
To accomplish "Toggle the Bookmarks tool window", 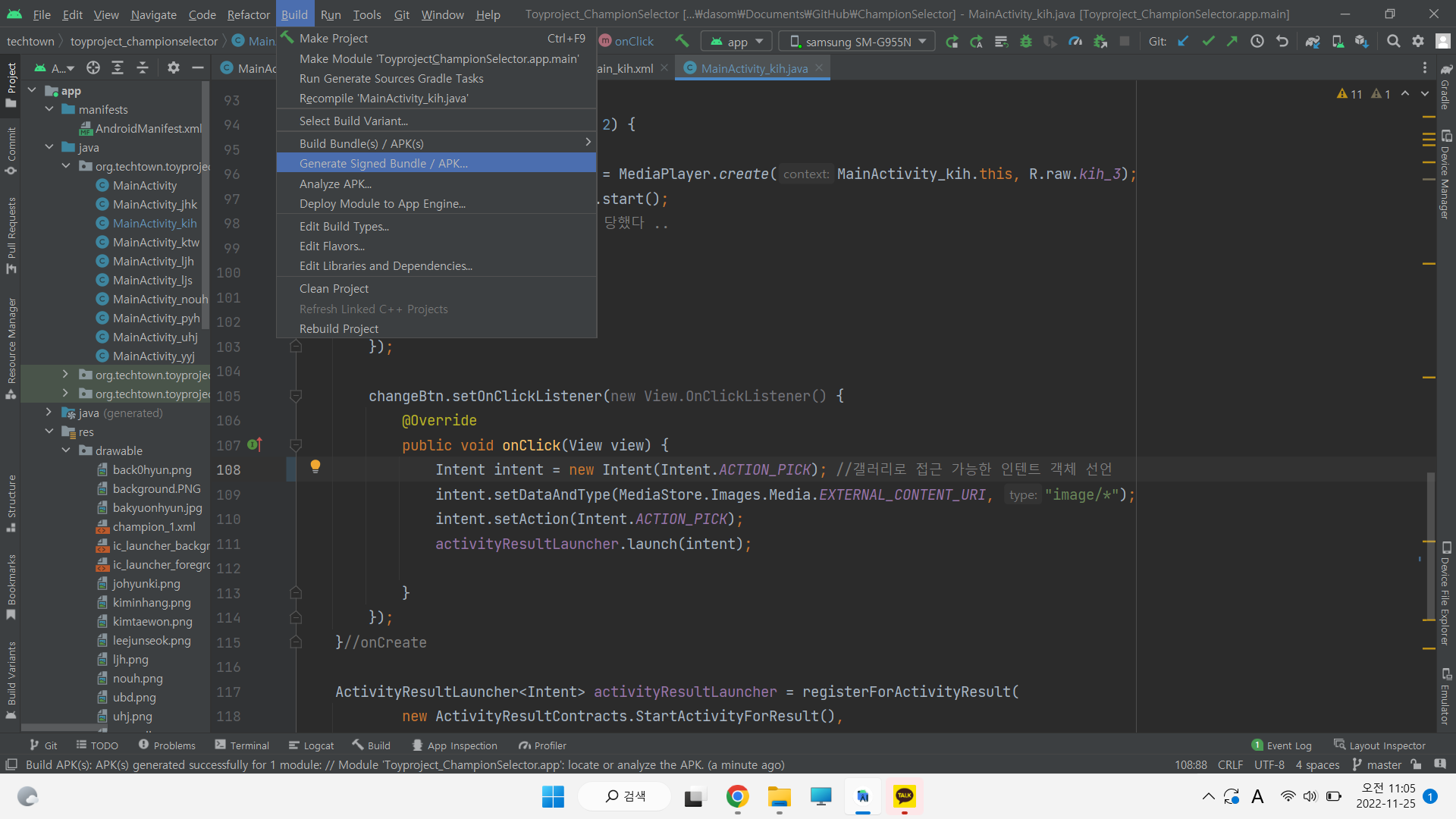I will (11, 587).
